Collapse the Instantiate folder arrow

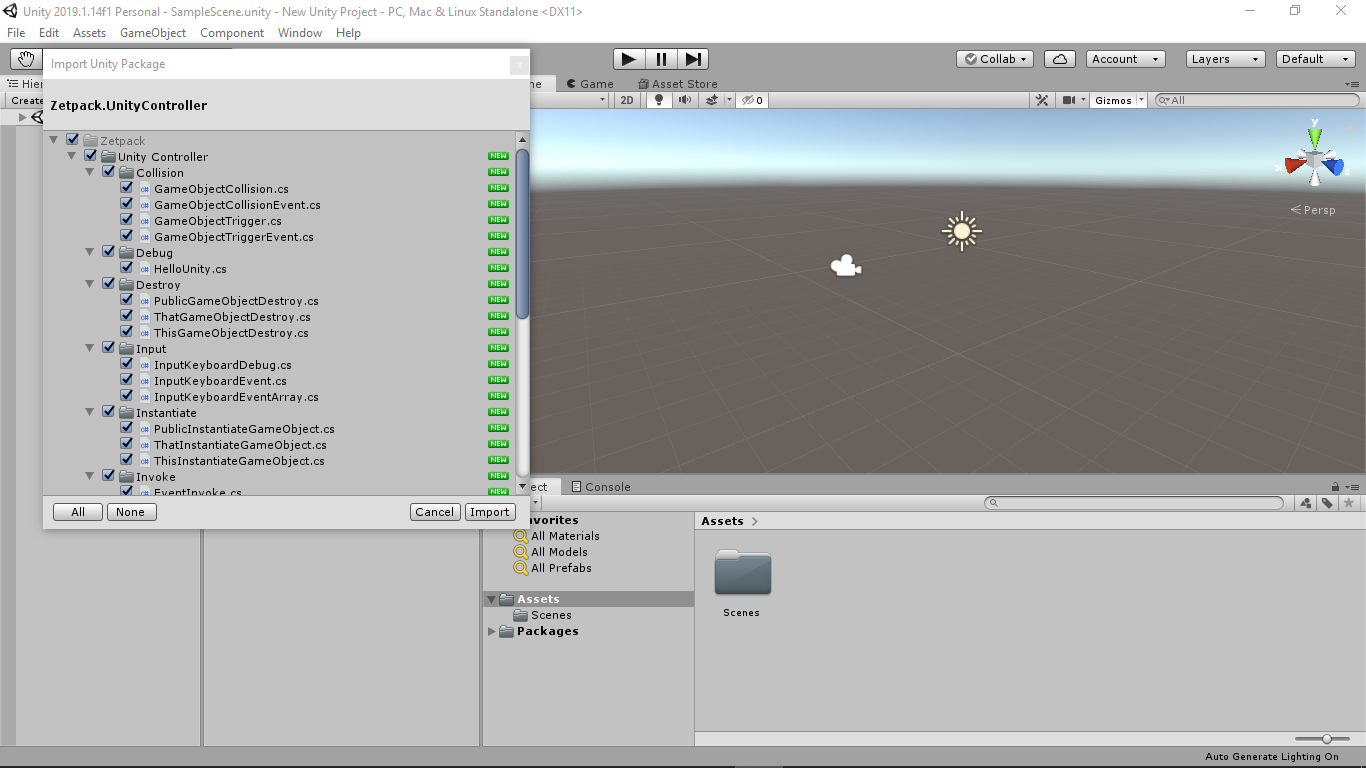[x=90, y=412]
